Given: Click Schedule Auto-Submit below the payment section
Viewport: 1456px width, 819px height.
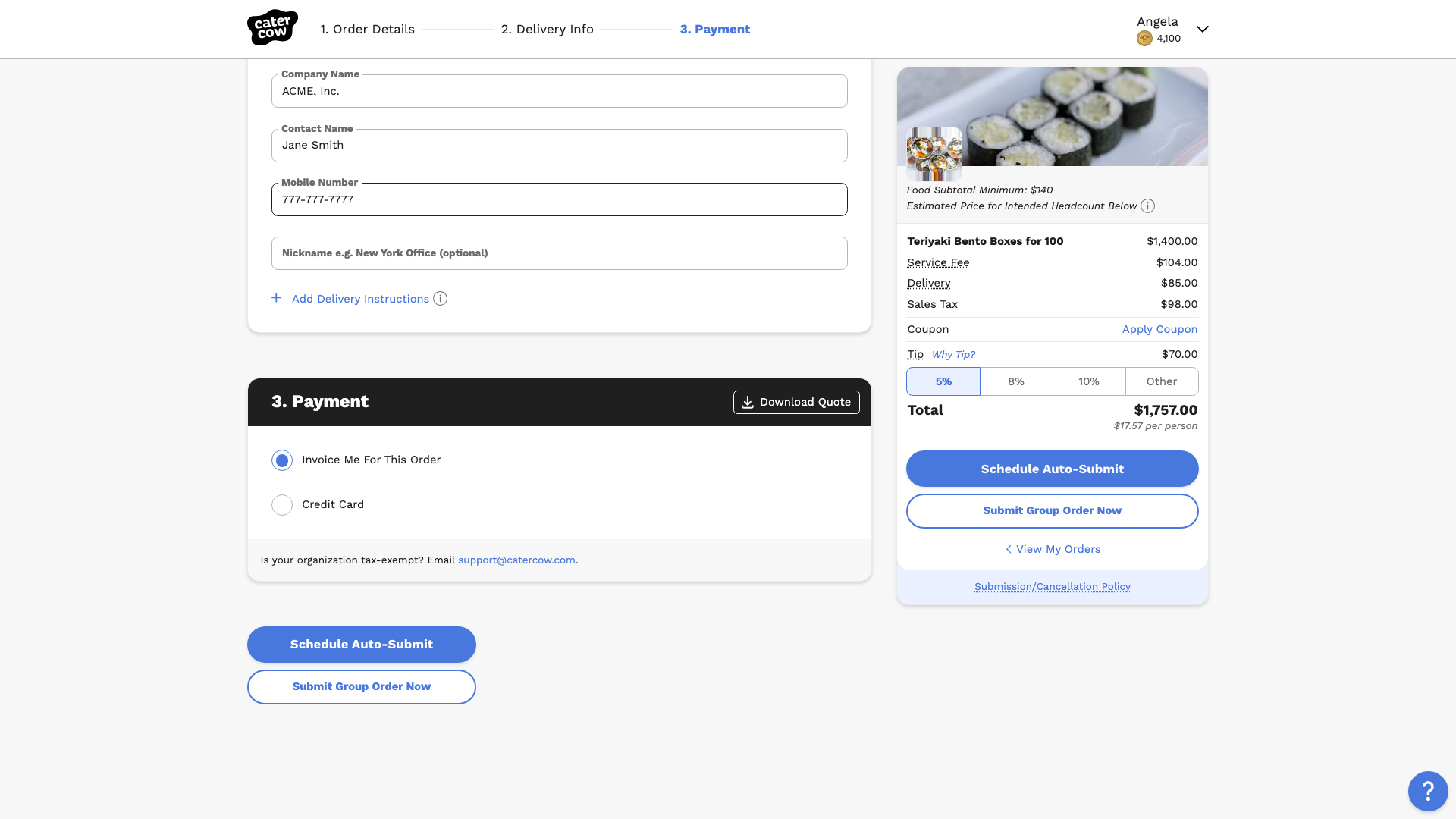Looking at the screenshot, I should click(x=362, y=645).
